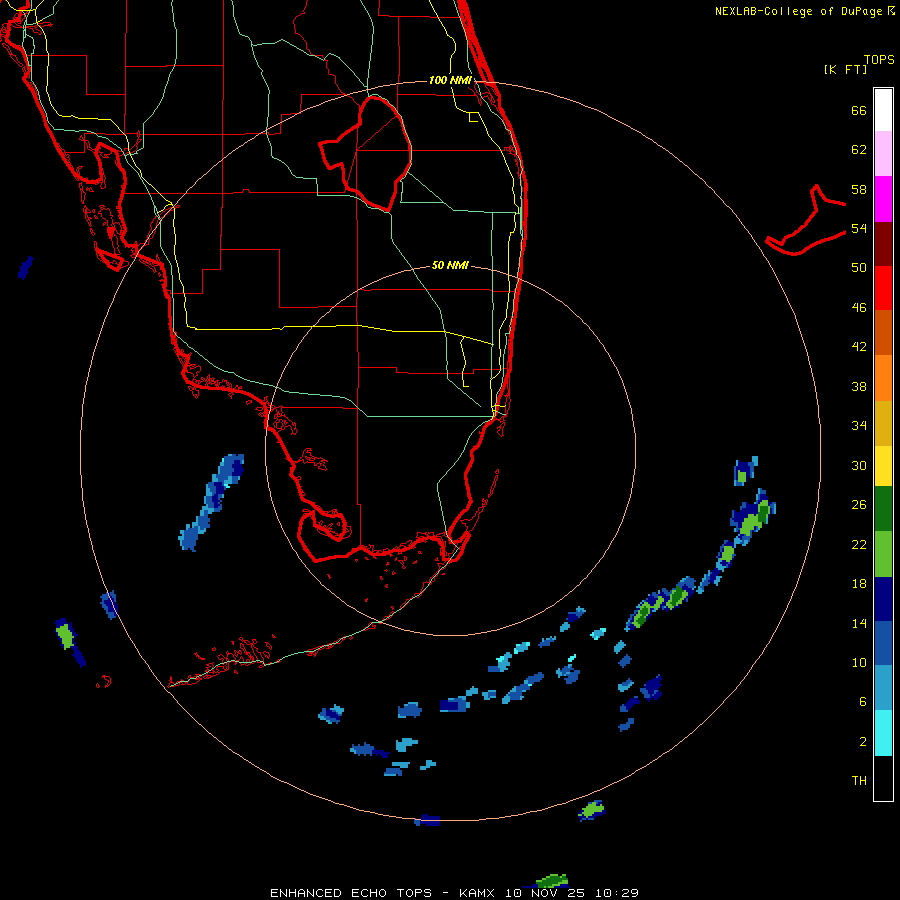Screen dimensions: 900x900
Task: Choose the light green legend swatch
Action: pyautogui.click(x=883, y=554)
